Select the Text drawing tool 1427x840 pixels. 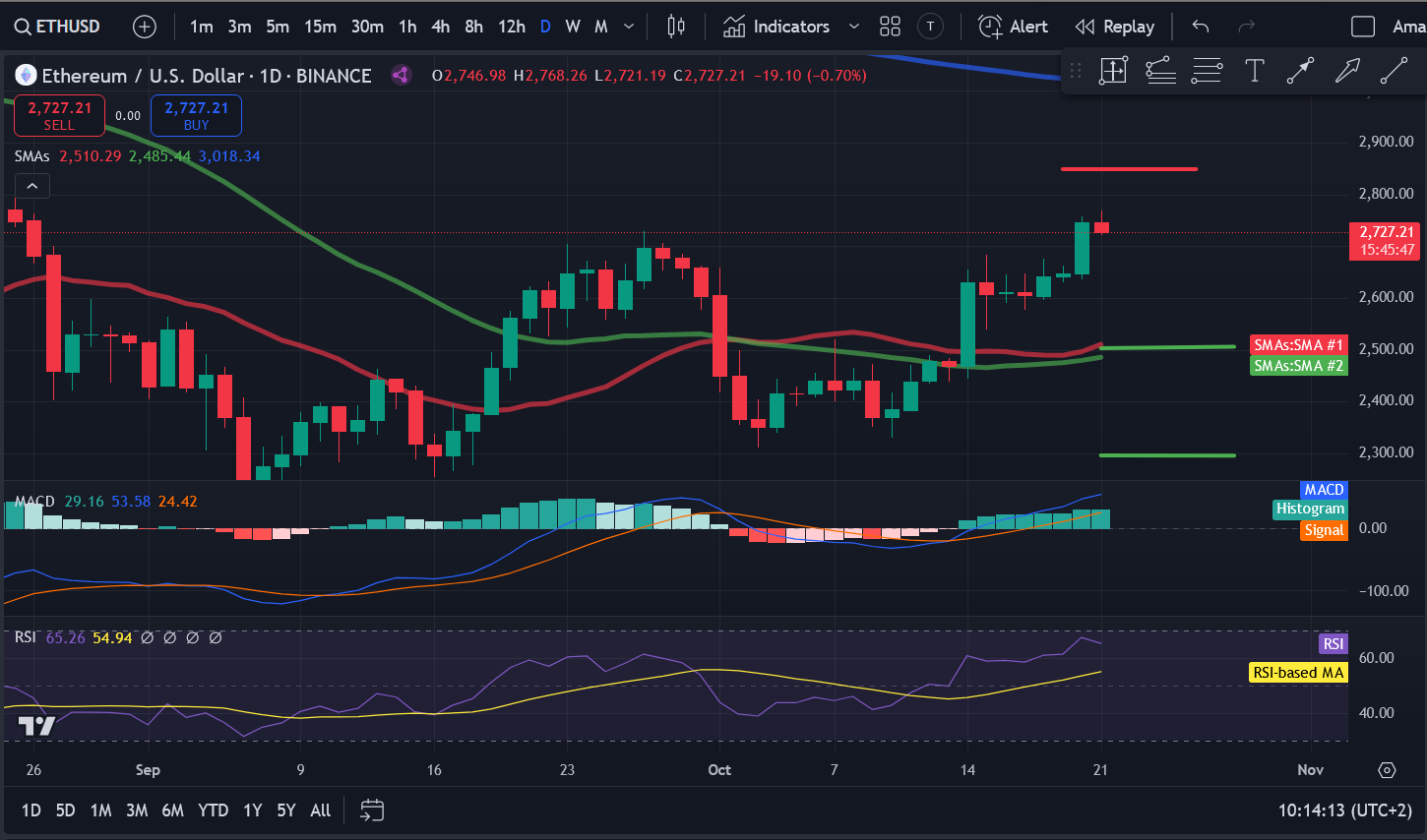1254,71
